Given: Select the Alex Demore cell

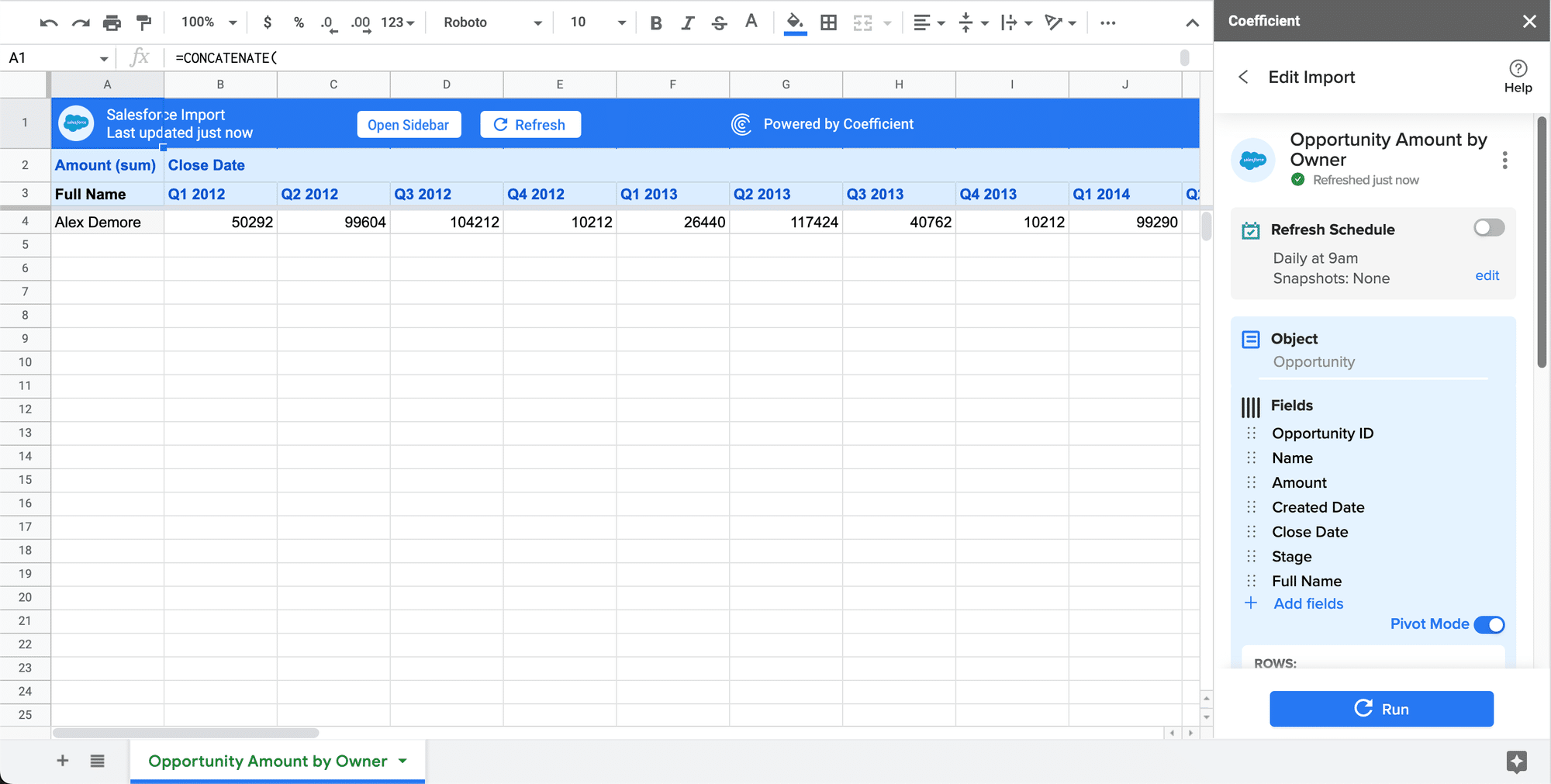Looking at the screenshot, I should click(x=108, y=223).
